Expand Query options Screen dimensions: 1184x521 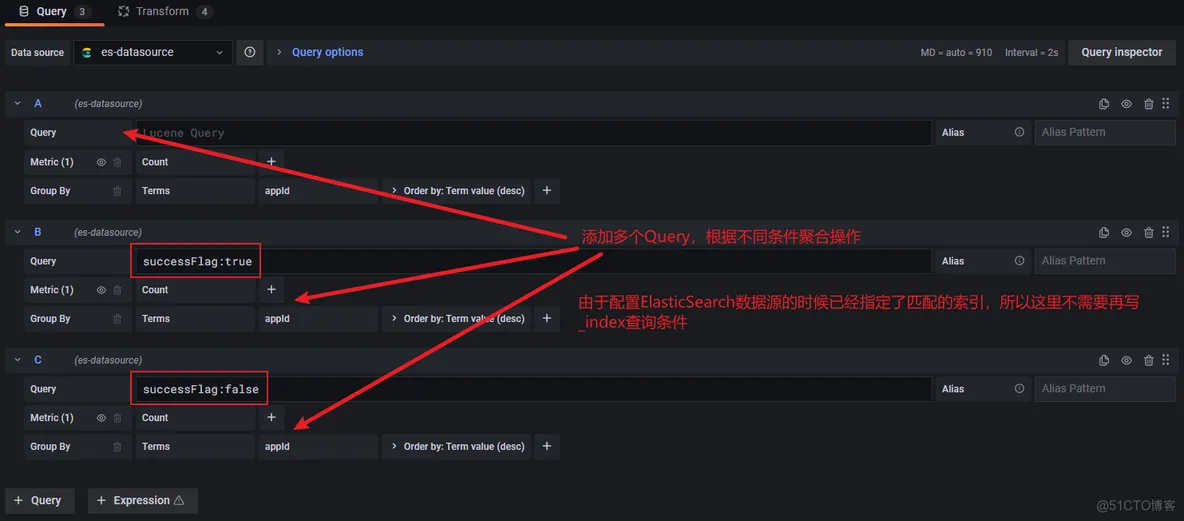click(x=320, y=52)
